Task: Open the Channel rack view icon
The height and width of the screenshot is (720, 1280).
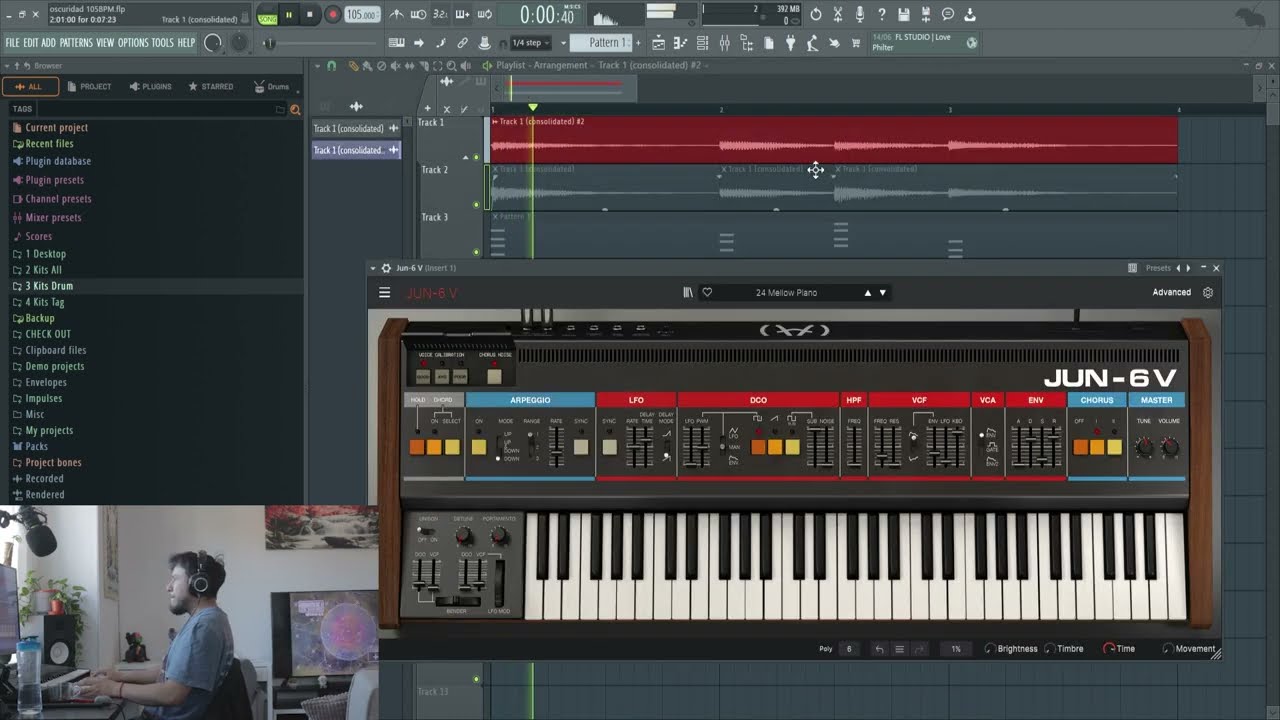Action: pyautogui.click(x=703, y=43)
